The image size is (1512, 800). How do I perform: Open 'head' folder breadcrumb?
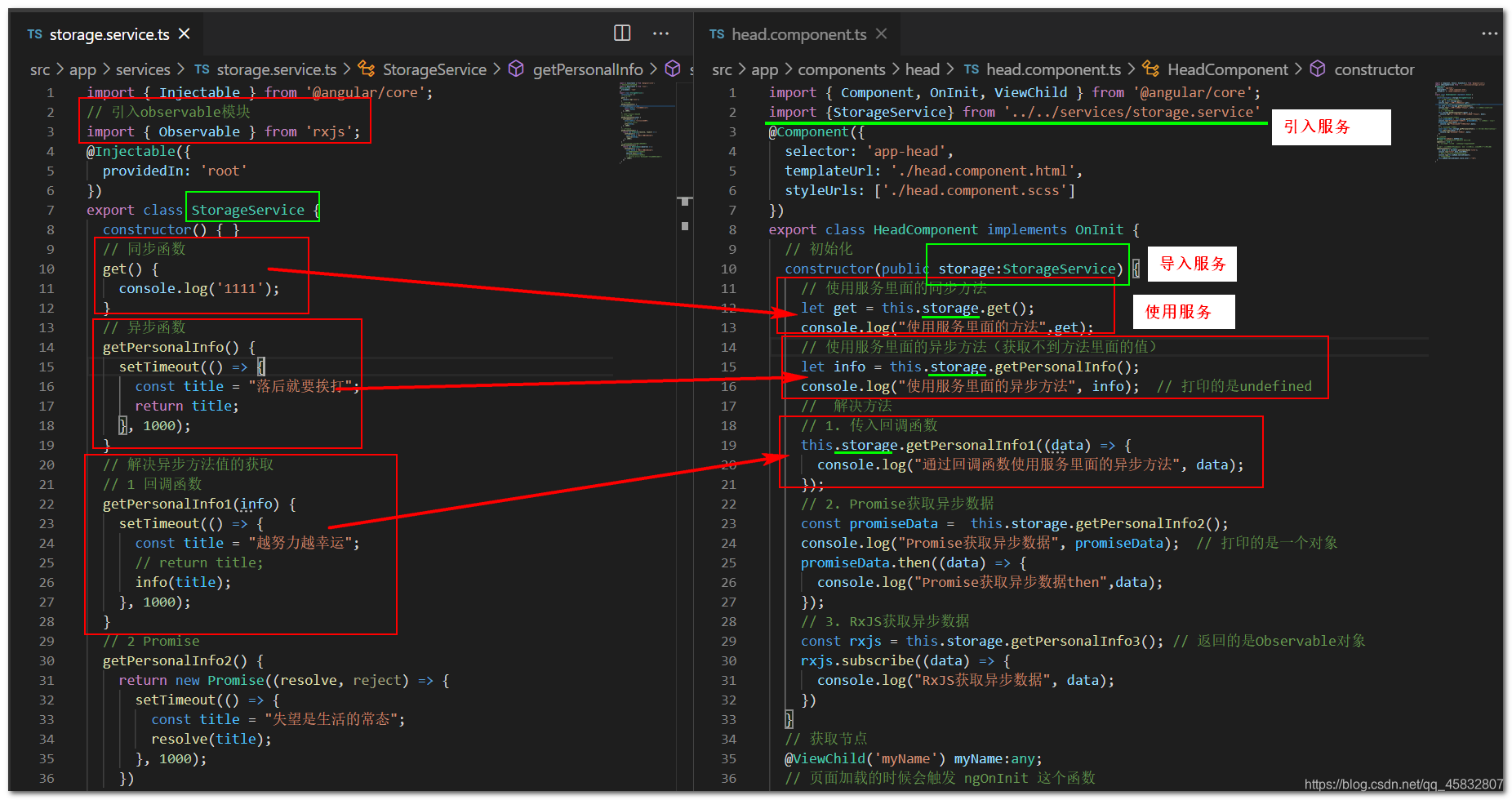[x=923, y=70]
